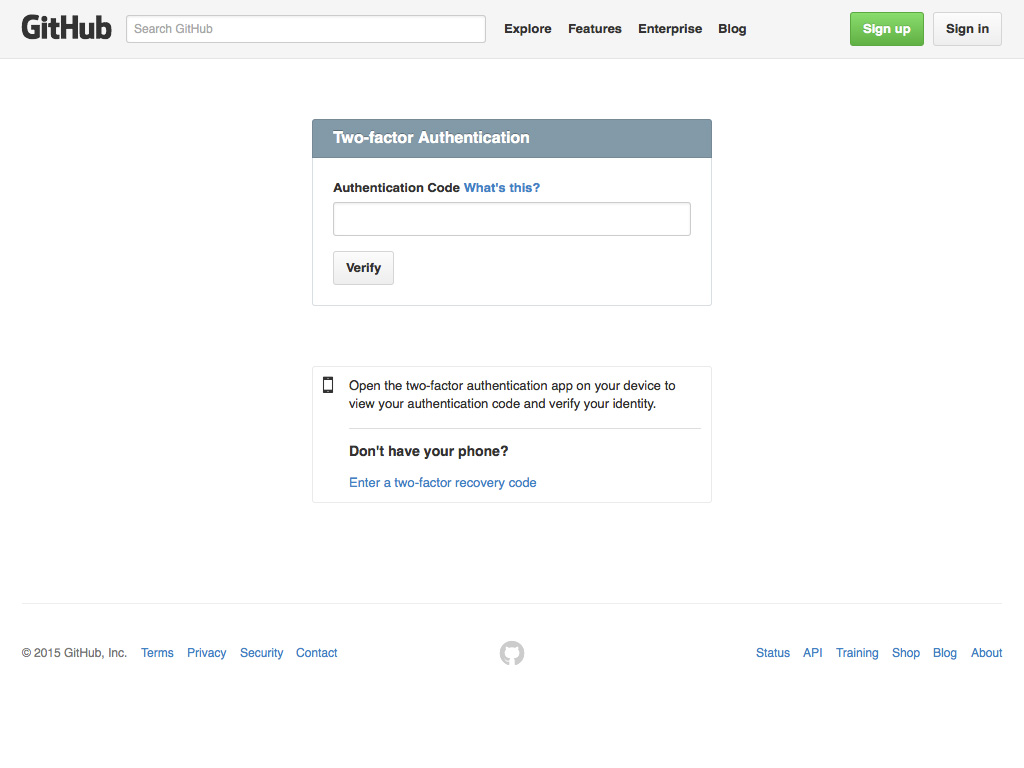Viewport: 1024px width, 768px height.
Task: Check GitHub Status from the footer
Action: pos(772,652)
